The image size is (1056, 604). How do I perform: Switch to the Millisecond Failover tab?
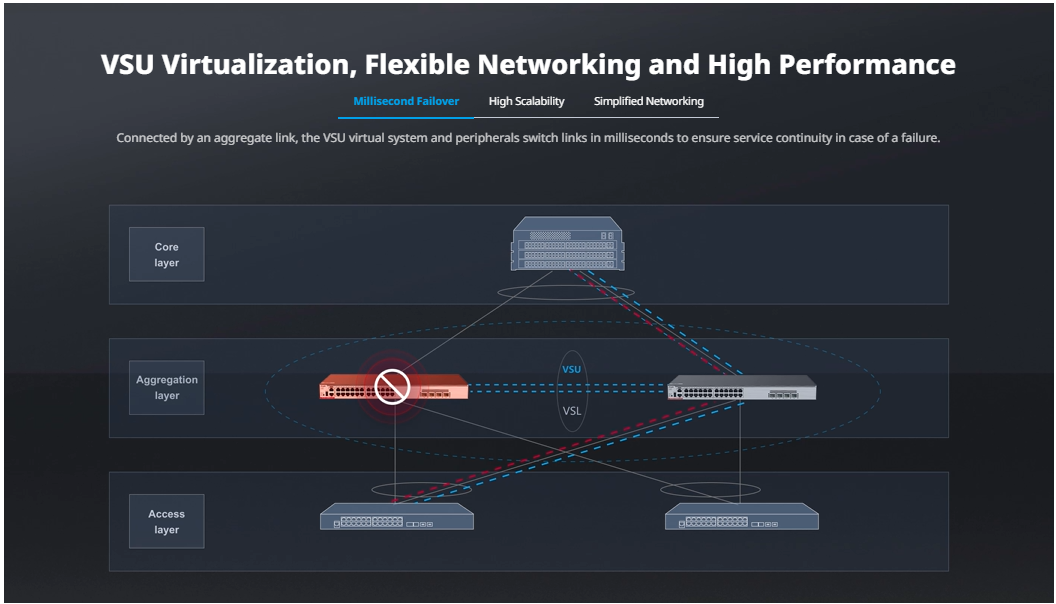[x=406, y=101]
